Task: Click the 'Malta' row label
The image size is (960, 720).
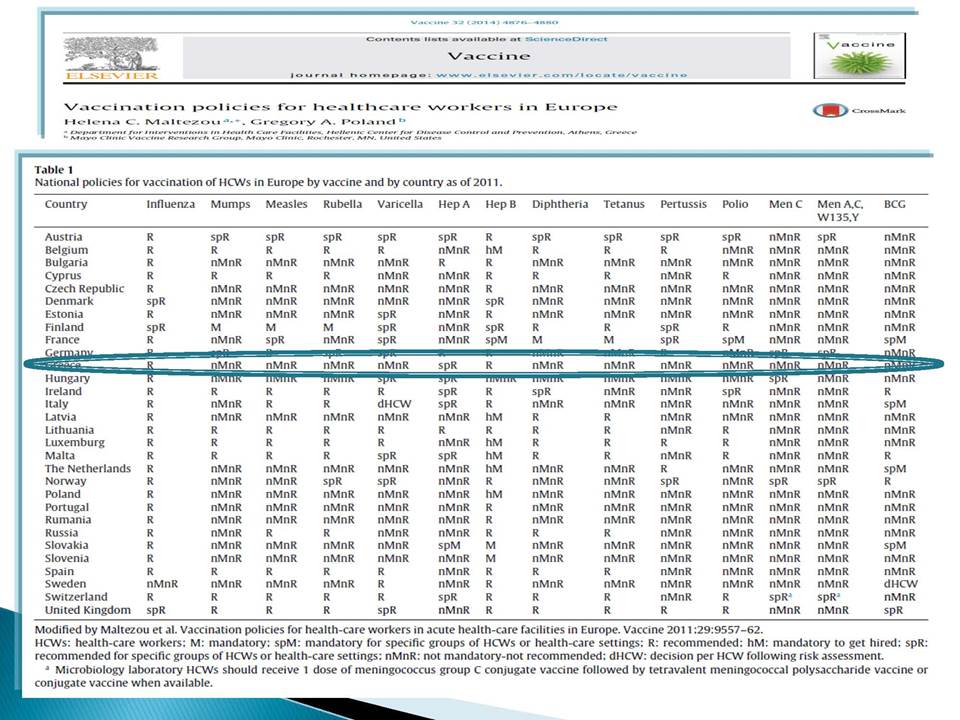Action: [60, 456]
